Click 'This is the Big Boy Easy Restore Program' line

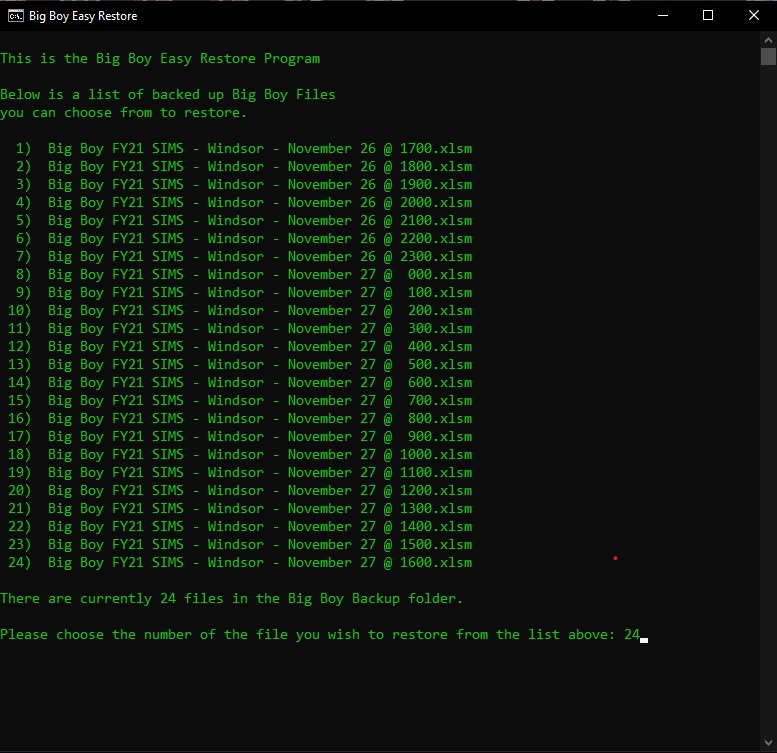(x=160, y=58)
